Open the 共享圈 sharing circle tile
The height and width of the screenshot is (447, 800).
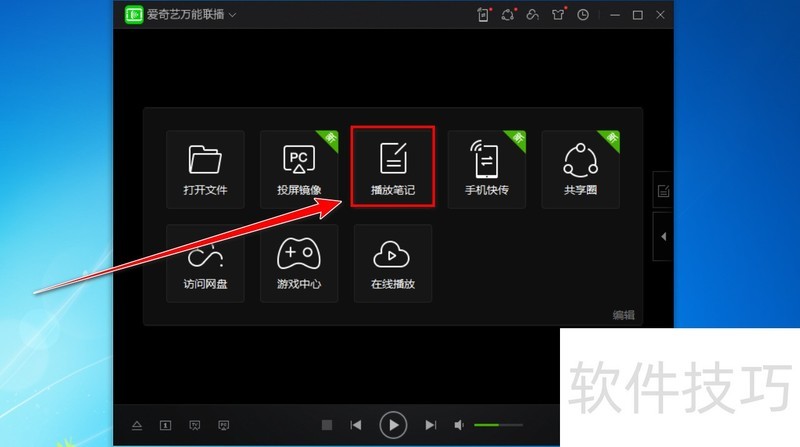click(x=581, y=169)
